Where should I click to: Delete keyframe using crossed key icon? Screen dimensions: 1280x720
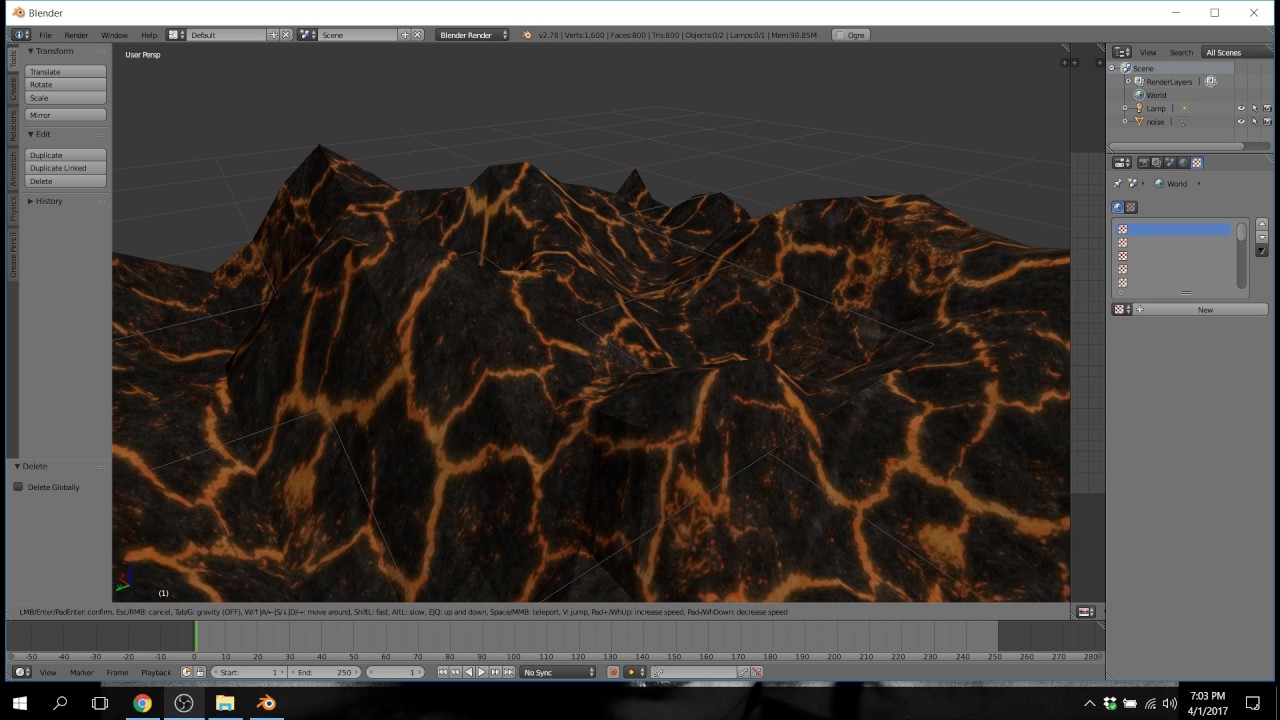pos(756,672)
